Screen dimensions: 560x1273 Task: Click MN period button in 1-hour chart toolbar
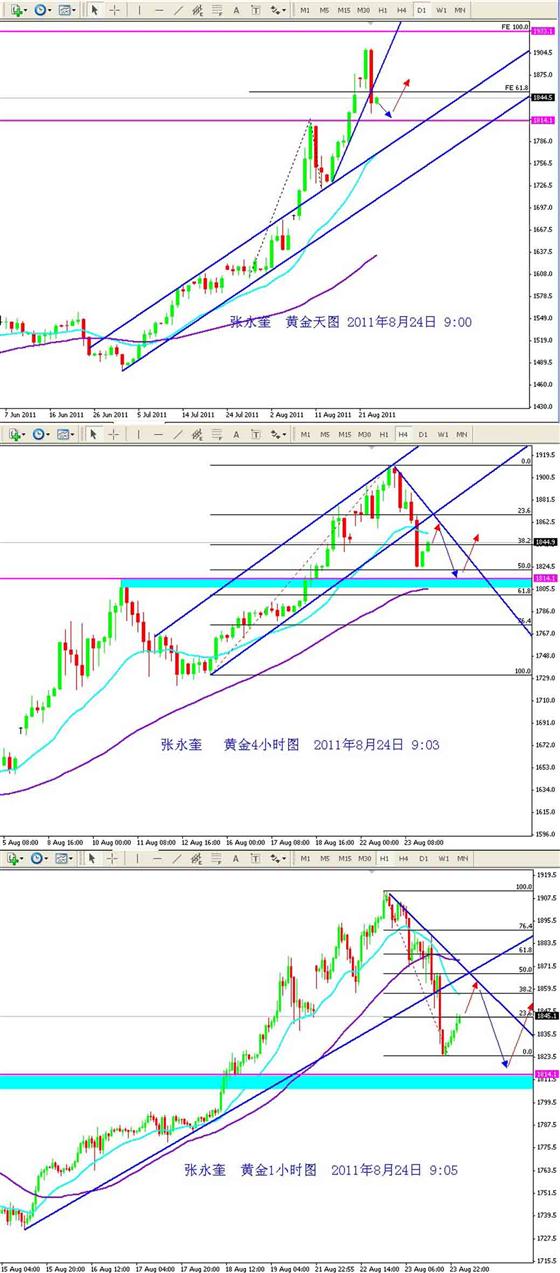pyautogui.click(x=460, y=859)
